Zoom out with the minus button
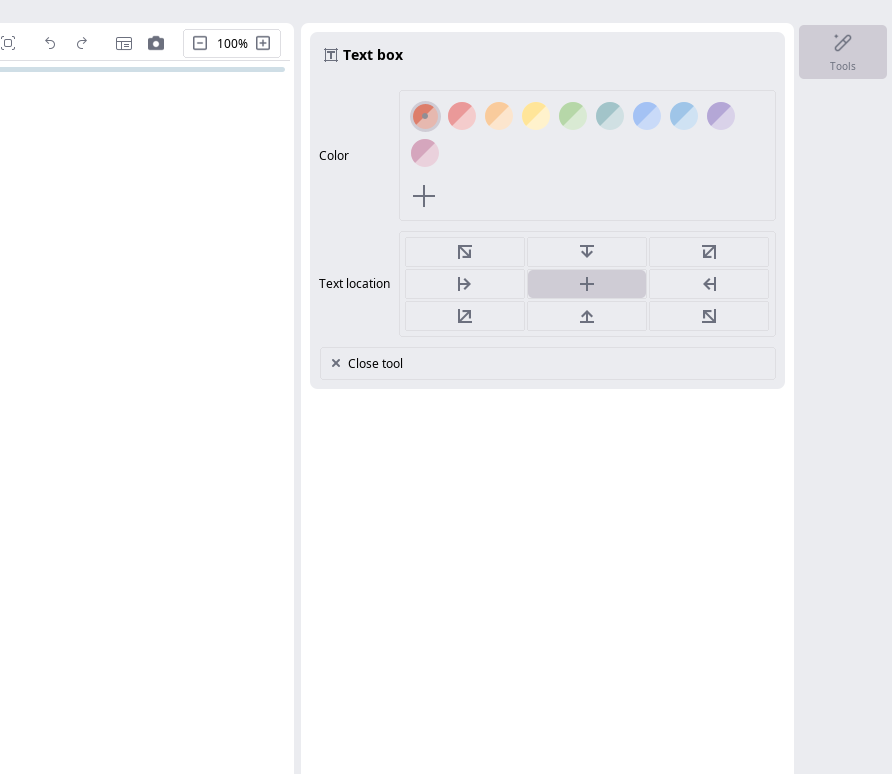The width and height of the screenshot is (892, 774). tap(200, 43)
